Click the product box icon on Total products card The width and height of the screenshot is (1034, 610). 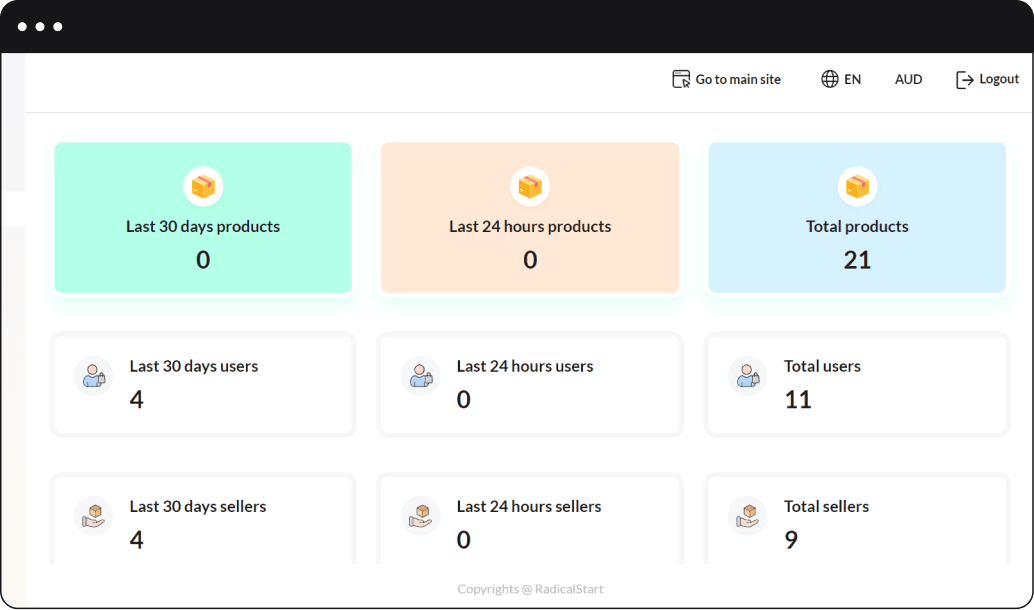pos(857,186)
